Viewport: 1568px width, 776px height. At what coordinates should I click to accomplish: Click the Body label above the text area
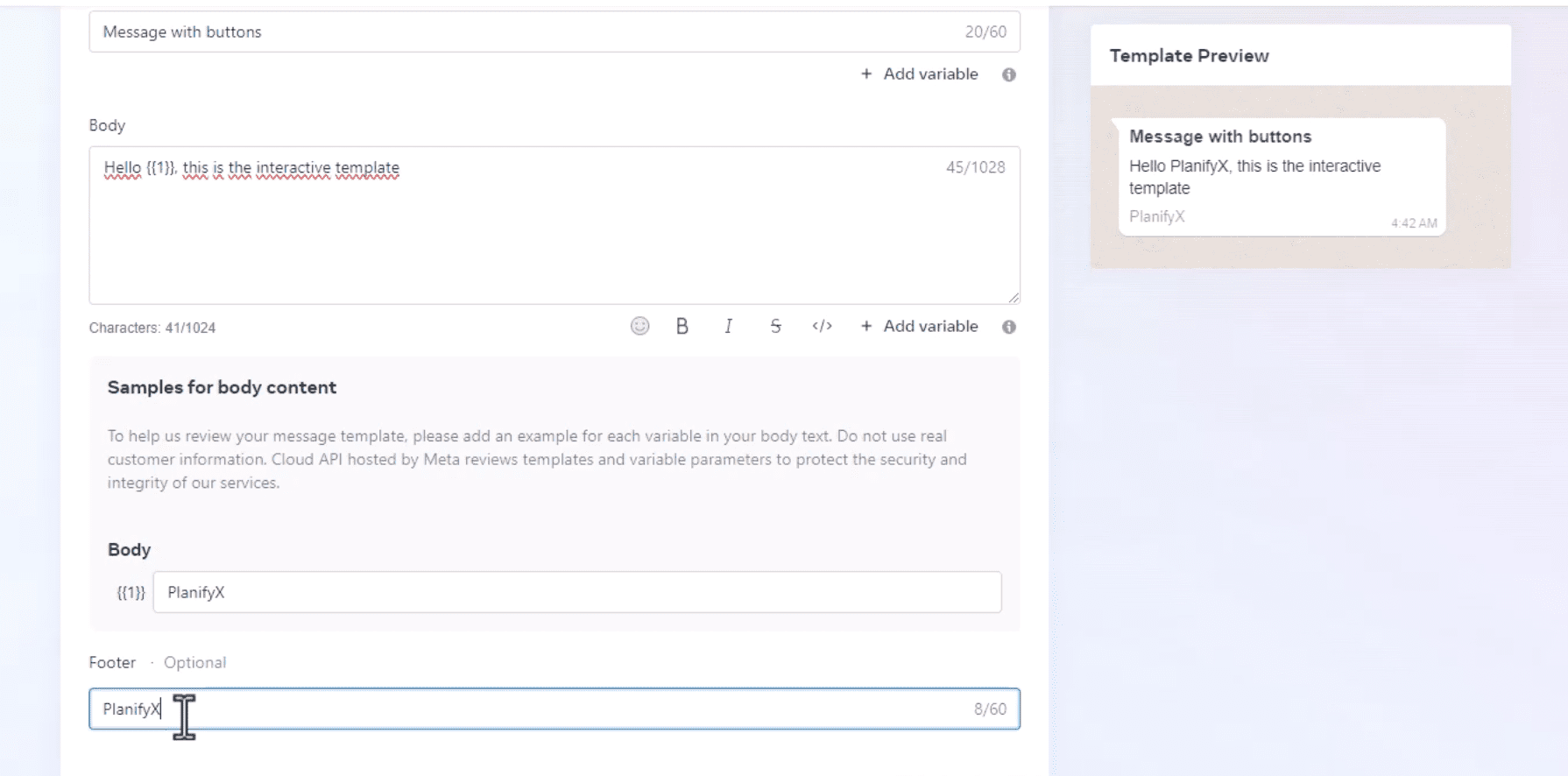click(x=107, y=126)
